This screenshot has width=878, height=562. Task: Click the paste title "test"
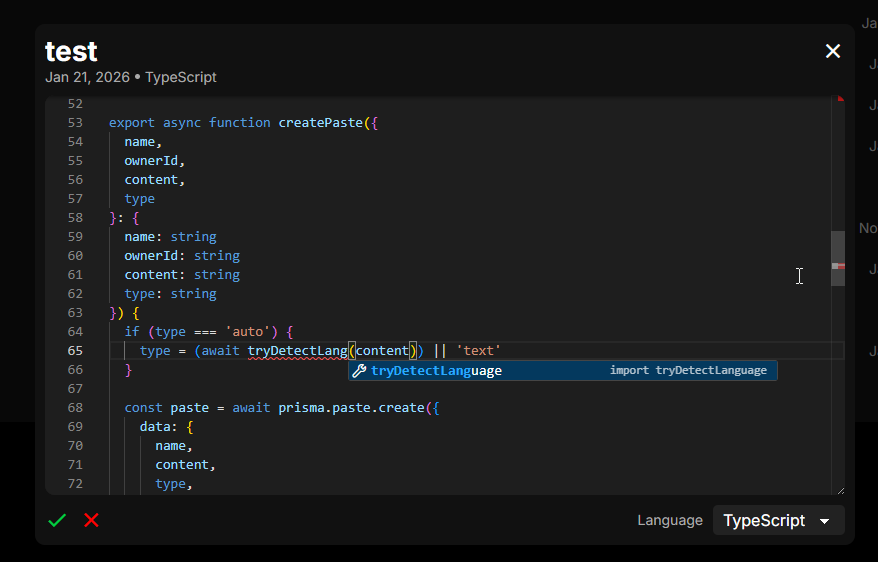(71, 51)
